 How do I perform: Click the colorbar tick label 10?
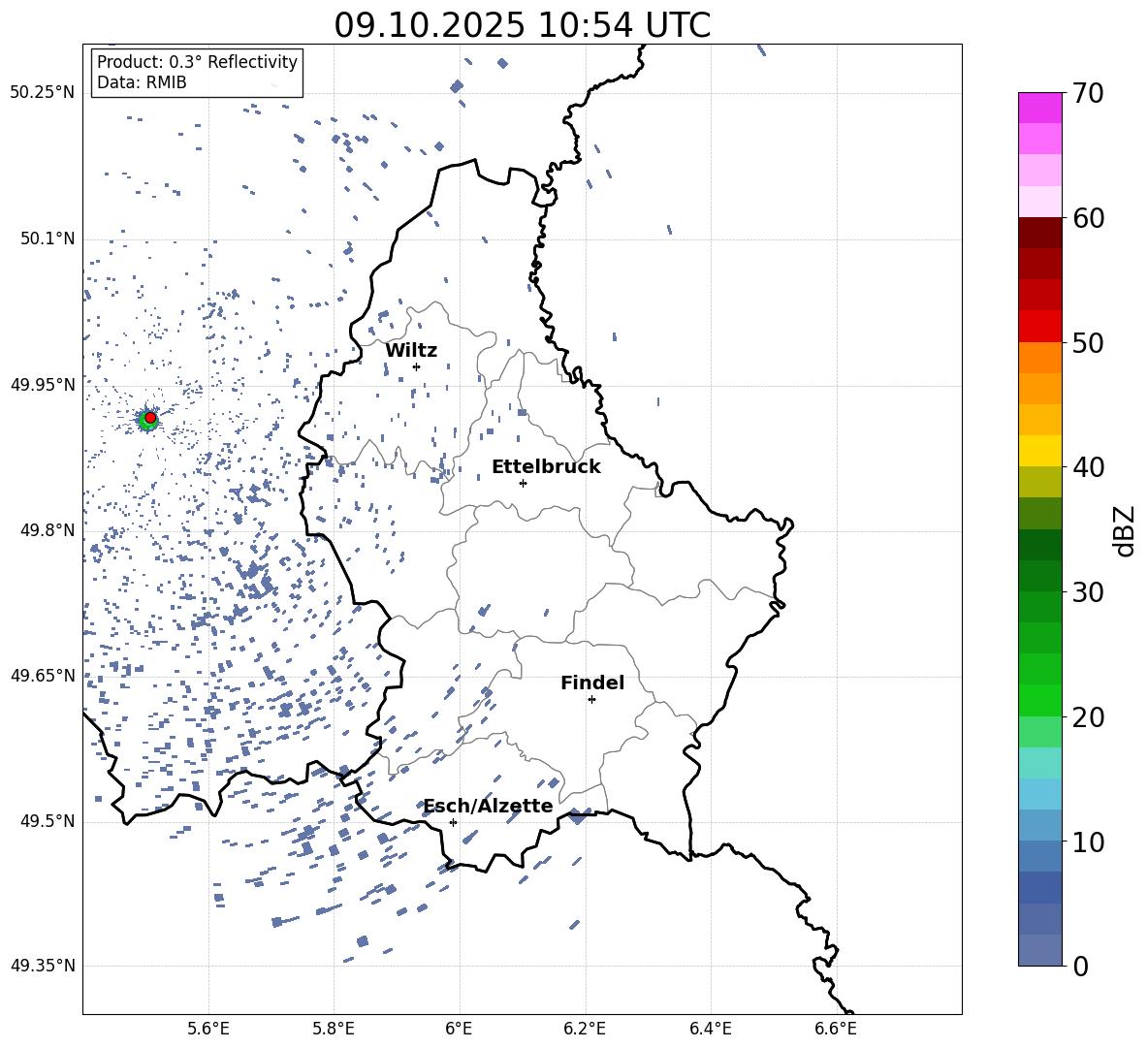point(1088,842)
